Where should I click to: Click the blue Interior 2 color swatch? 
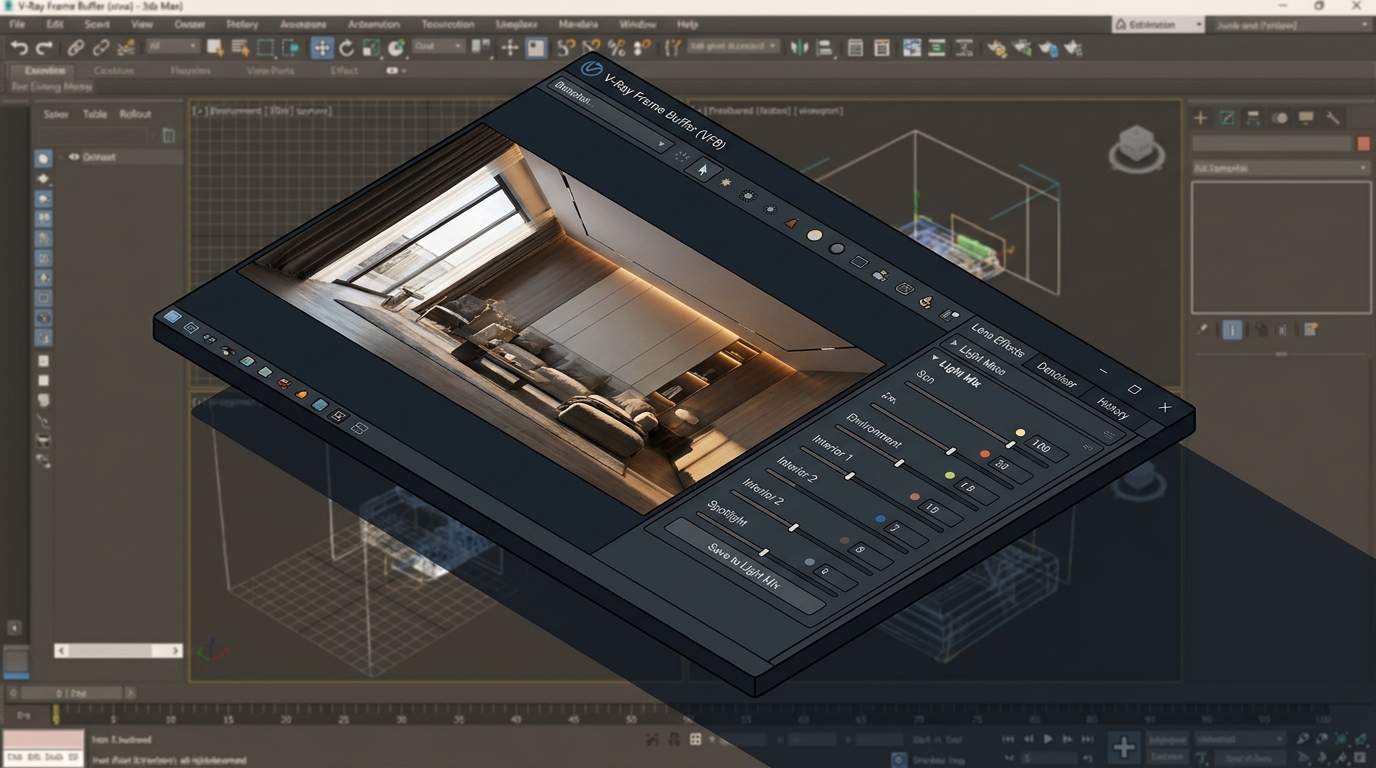[x=880, y=519]
